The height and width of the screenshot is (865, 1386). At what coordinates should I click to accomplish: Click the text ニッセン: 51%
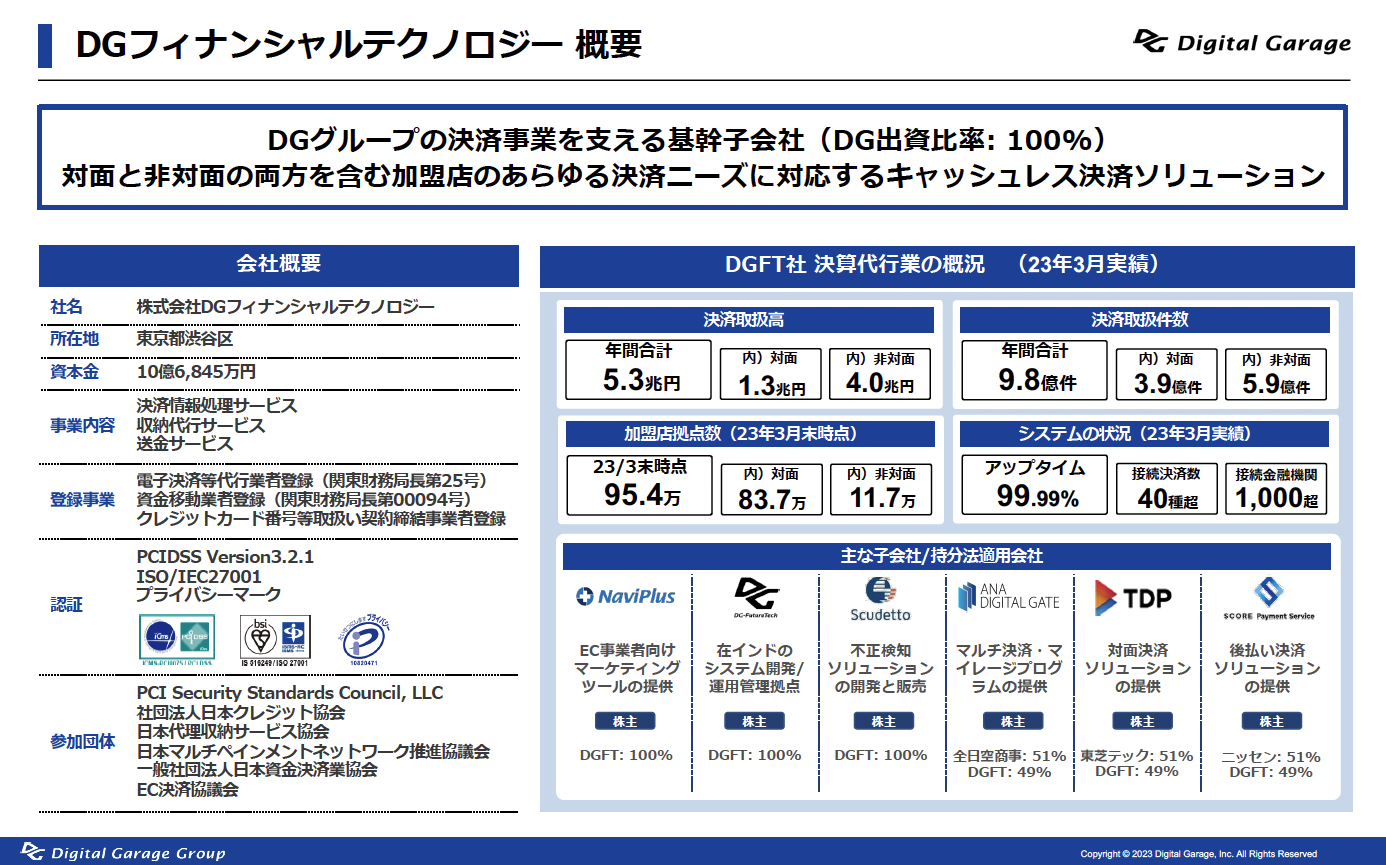tap(1271, 757)
